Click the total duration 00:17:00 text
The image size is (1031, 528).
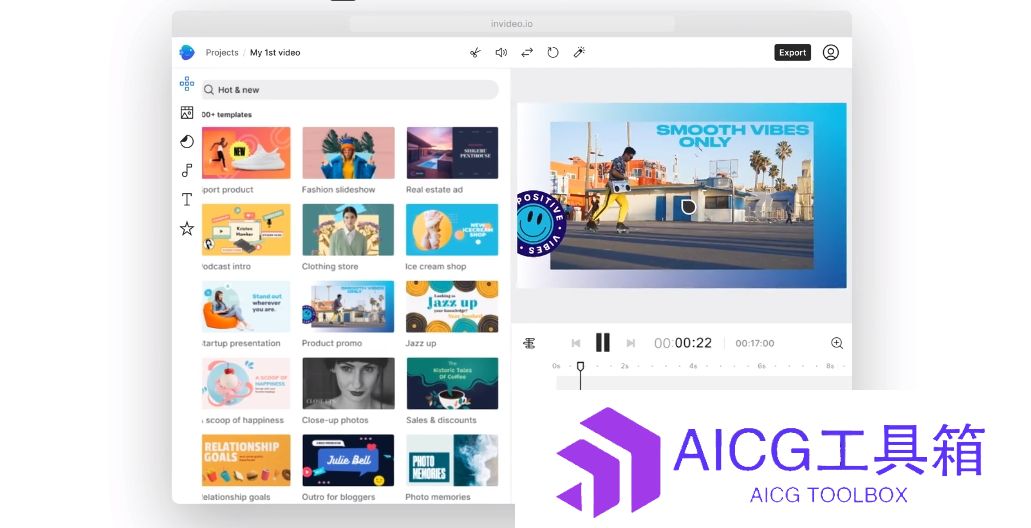pos(755,343)
